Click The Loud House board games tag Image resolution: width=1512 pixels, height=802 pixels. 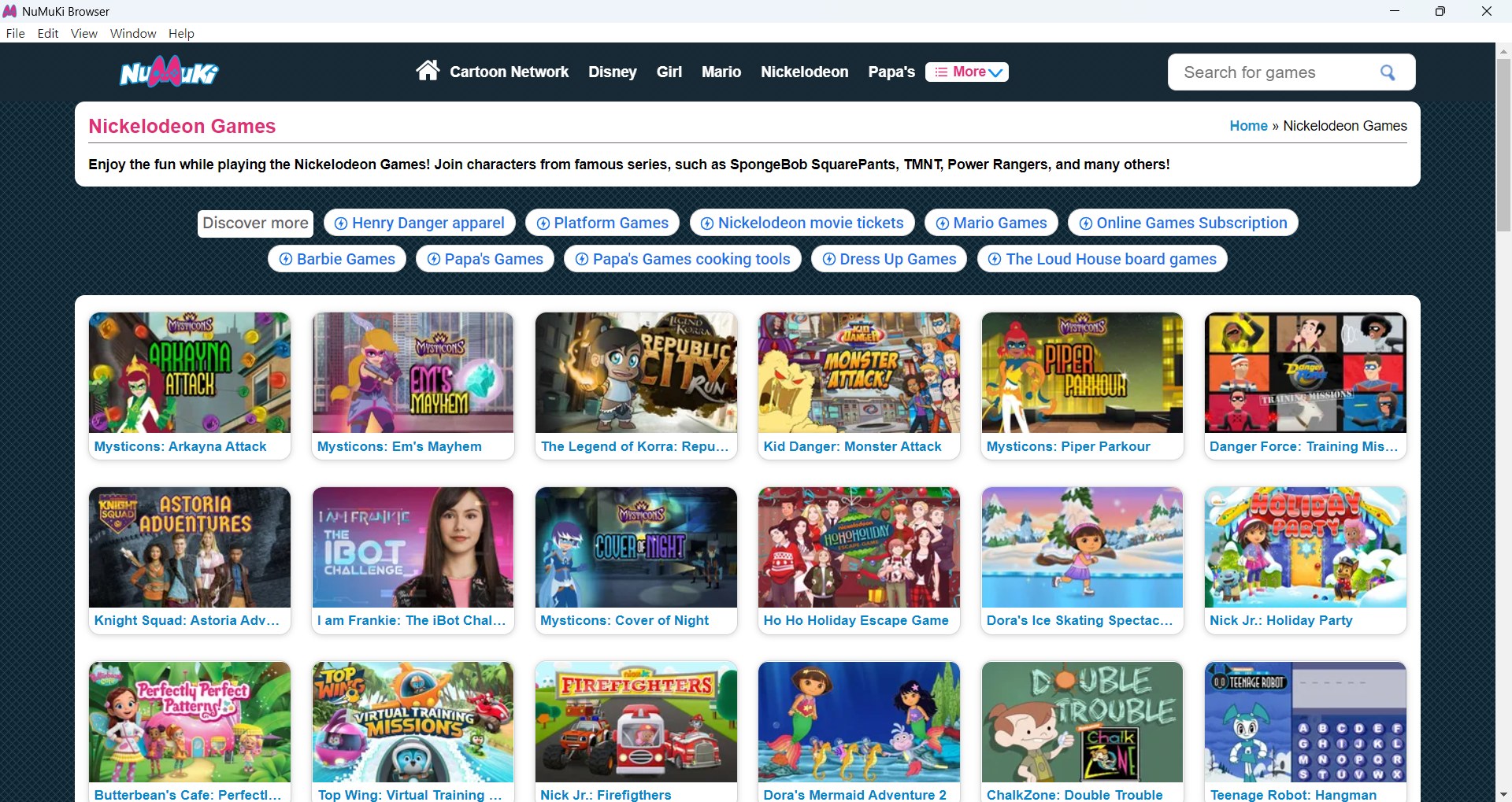(1102, 259)
